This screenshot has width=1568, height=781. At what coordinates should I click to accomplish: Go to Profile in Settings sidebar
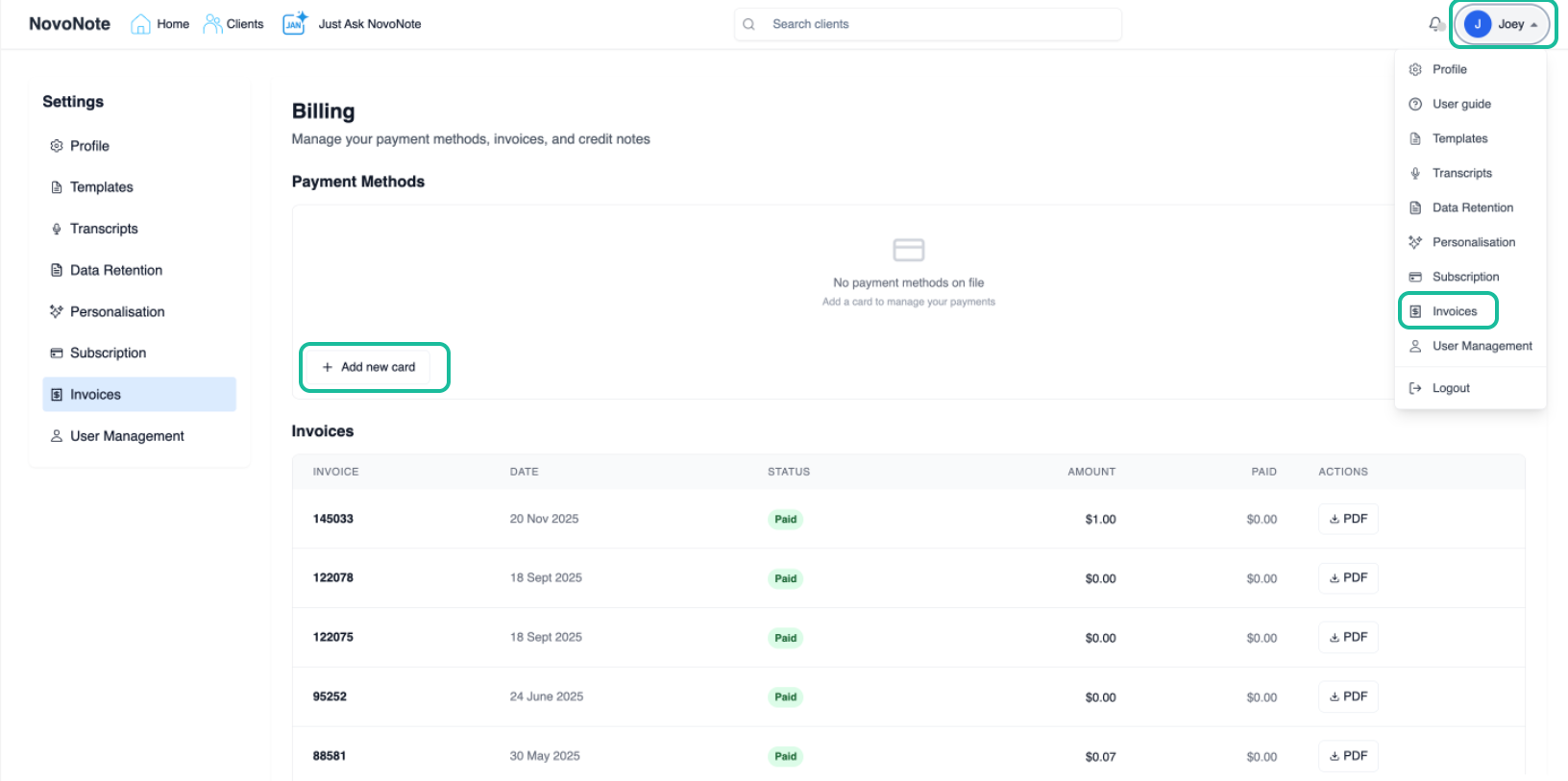click(89, 146)
